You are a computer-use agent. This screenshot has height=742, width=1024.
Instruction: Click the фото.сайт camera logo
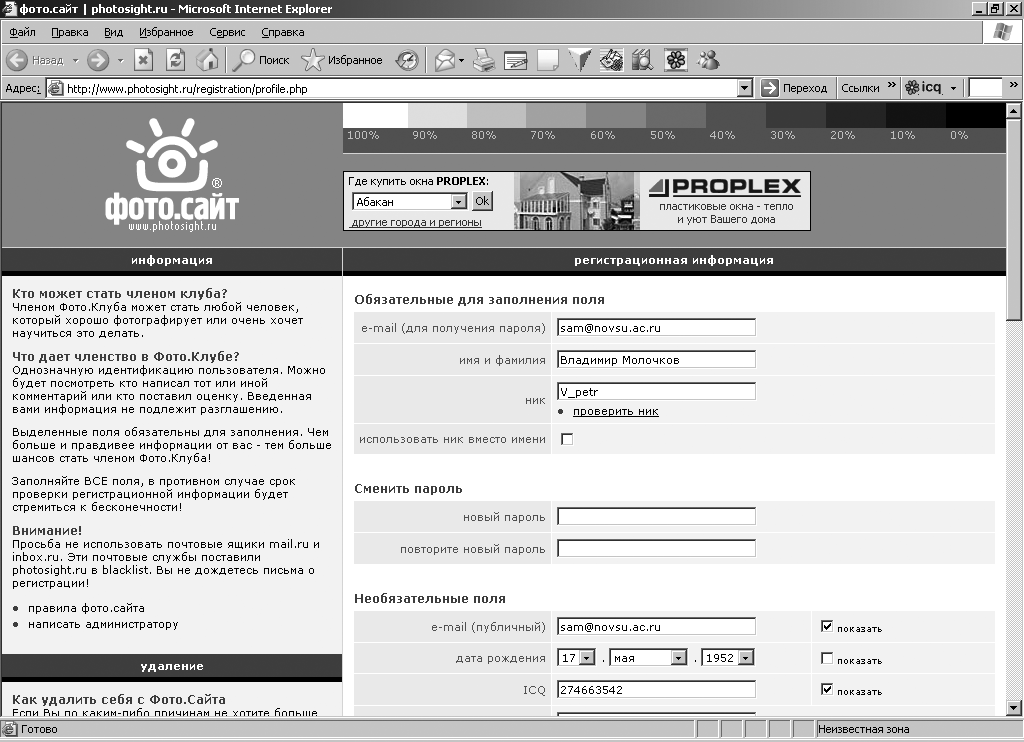pos(172,175)
